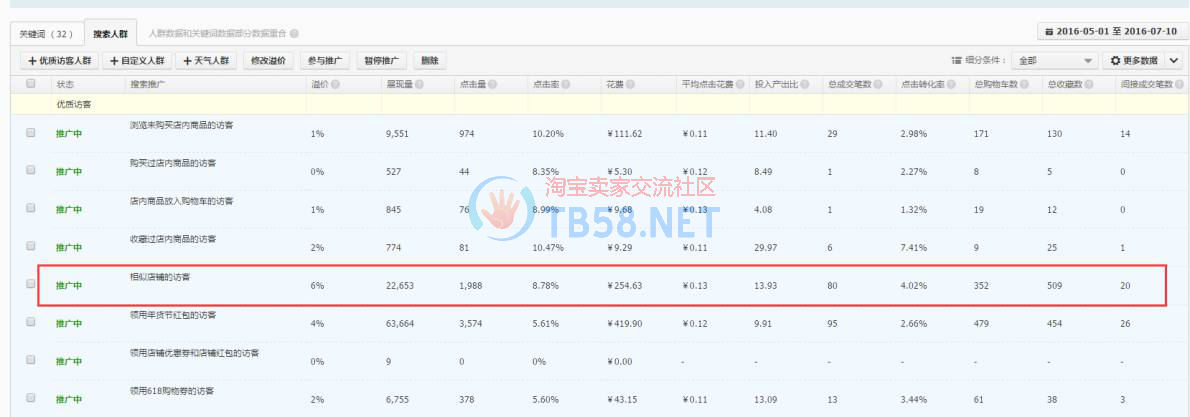
Task: Open the 细分条件 全部 dropdown
Action: (x=1053, y=61)
